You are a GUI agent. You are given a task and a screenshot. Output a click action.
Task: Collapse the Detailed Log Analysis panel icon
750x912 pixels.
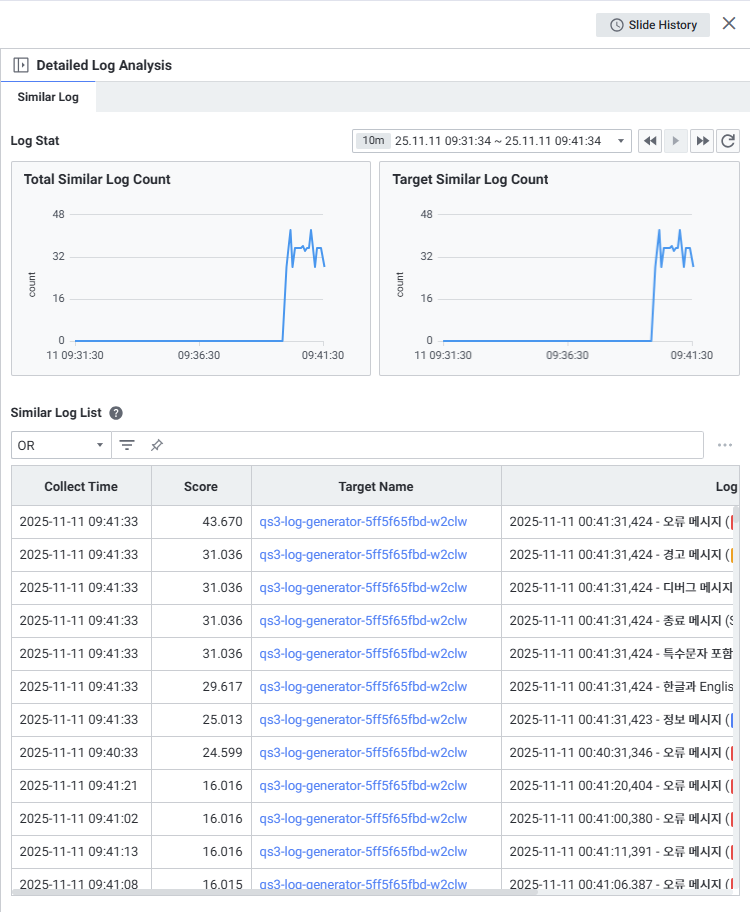(x=21, y=65)
